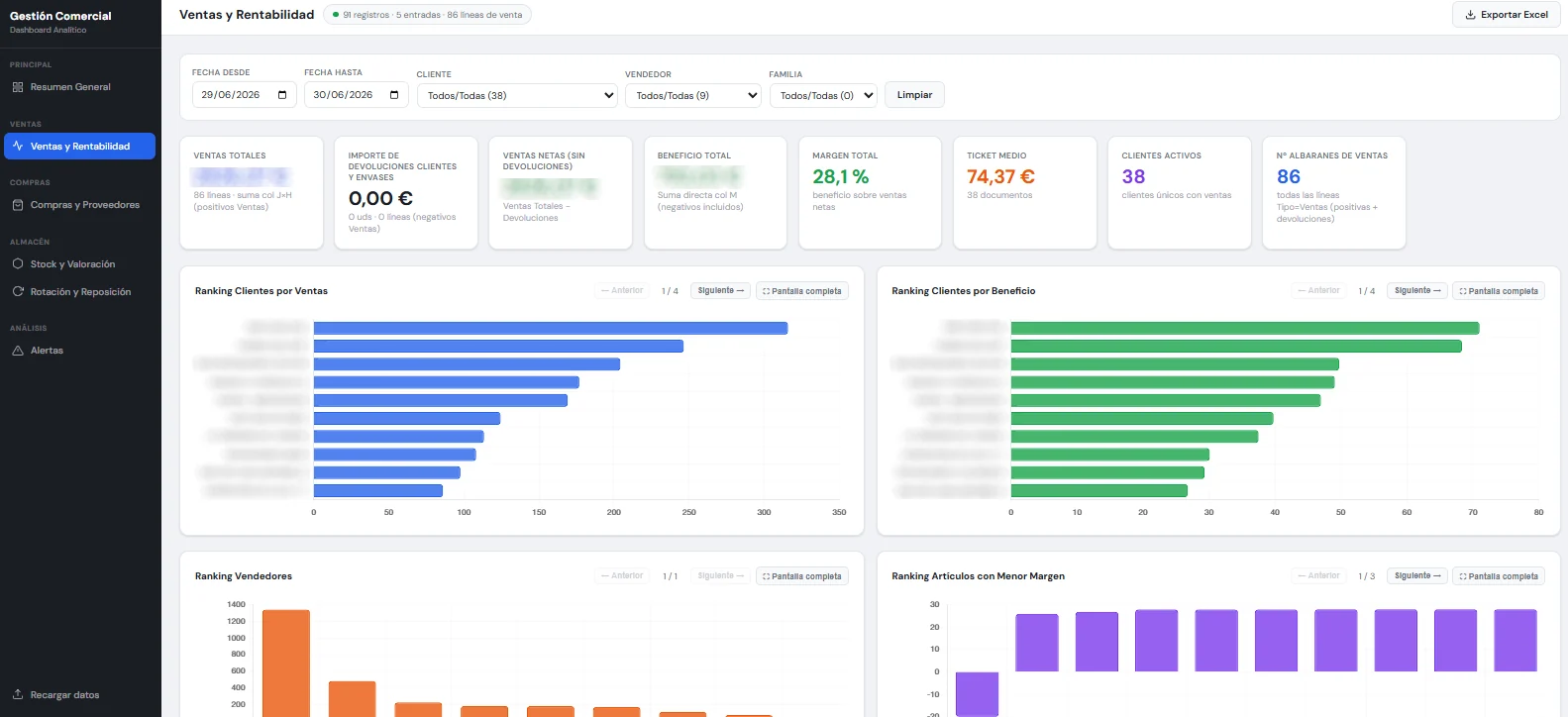Image resolution: width=1568 pixels, height=717 pixels.
Task: Click the tallest orange bar in Ranking Vendedores
Action: tap(286, 663)
